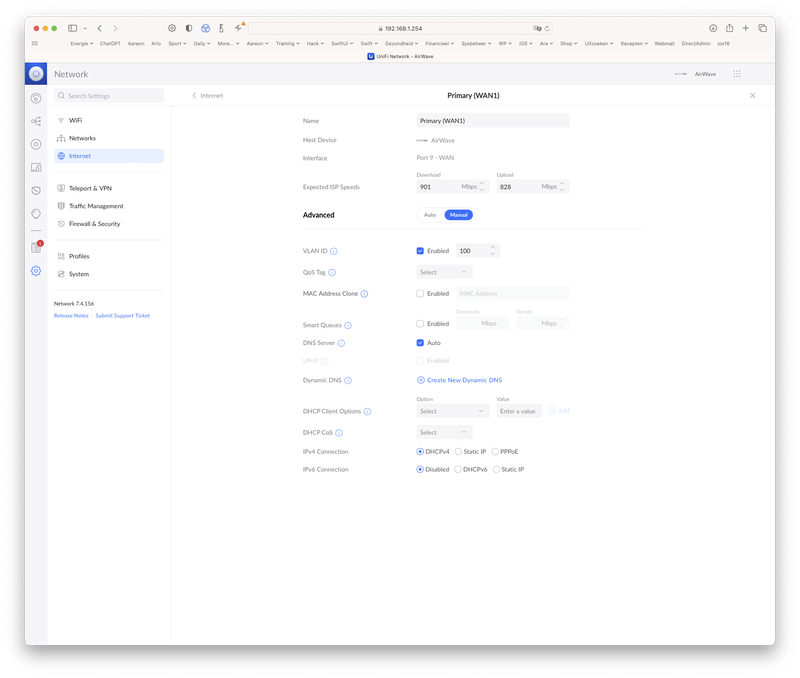The height and width of the screenshot is (678, 800).
Task: Click the Name field Primary (WAN1)
Action: (493, 120)
